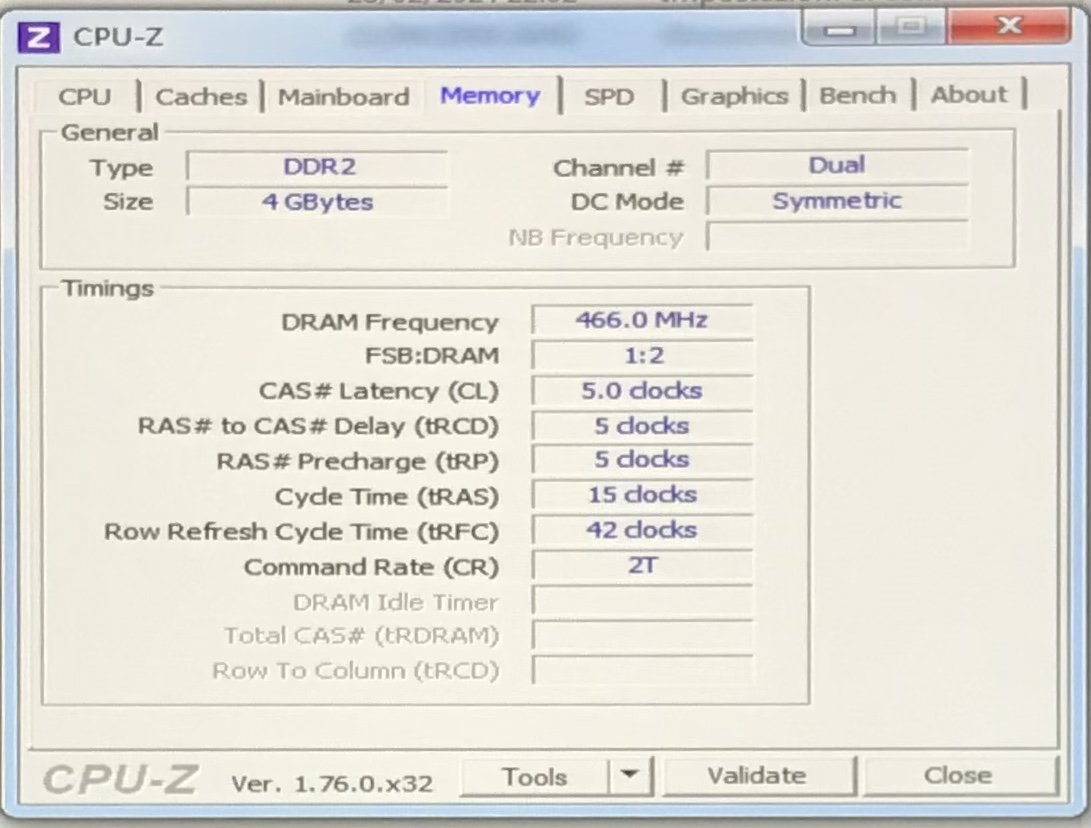Click the DRAM Frequency value field

(641, 320)
